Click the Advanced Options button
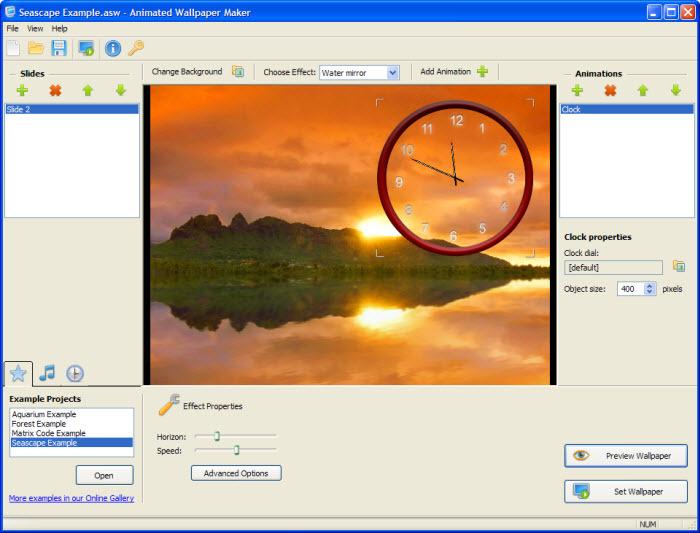The width and height of the screenshot is (700, 533). [236, 473]
